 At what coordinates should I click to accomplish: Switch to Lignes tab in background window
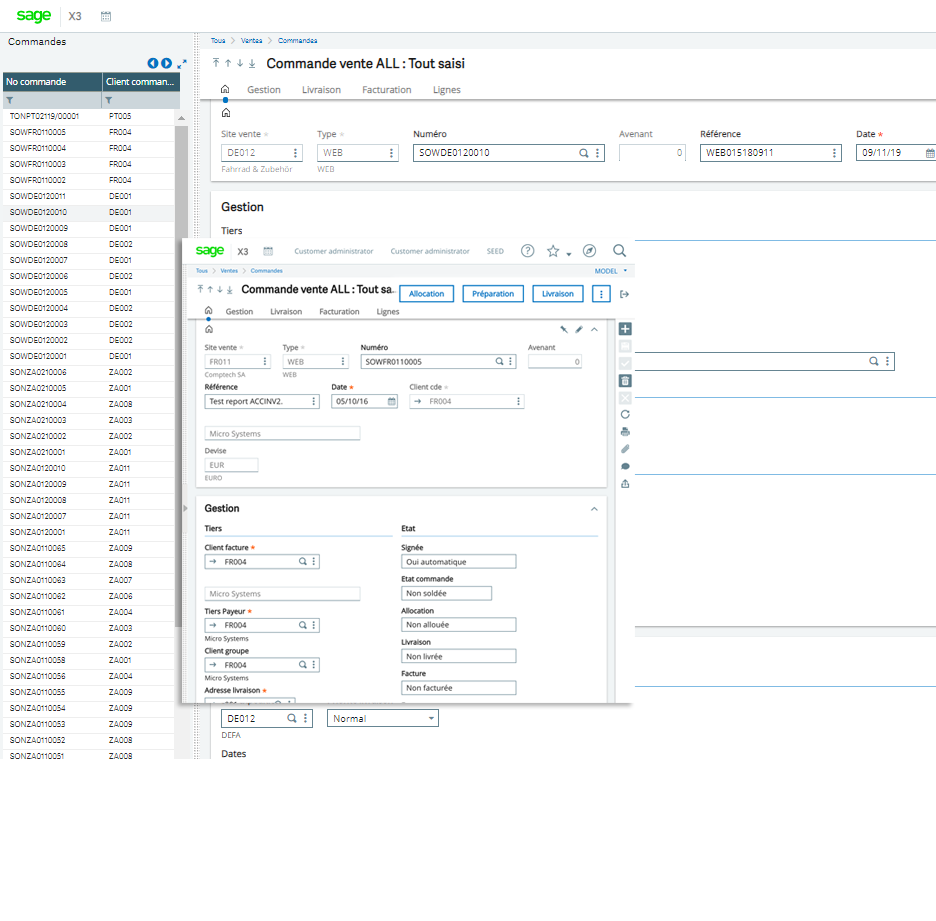pyautogui.click(x=447, y=90)
